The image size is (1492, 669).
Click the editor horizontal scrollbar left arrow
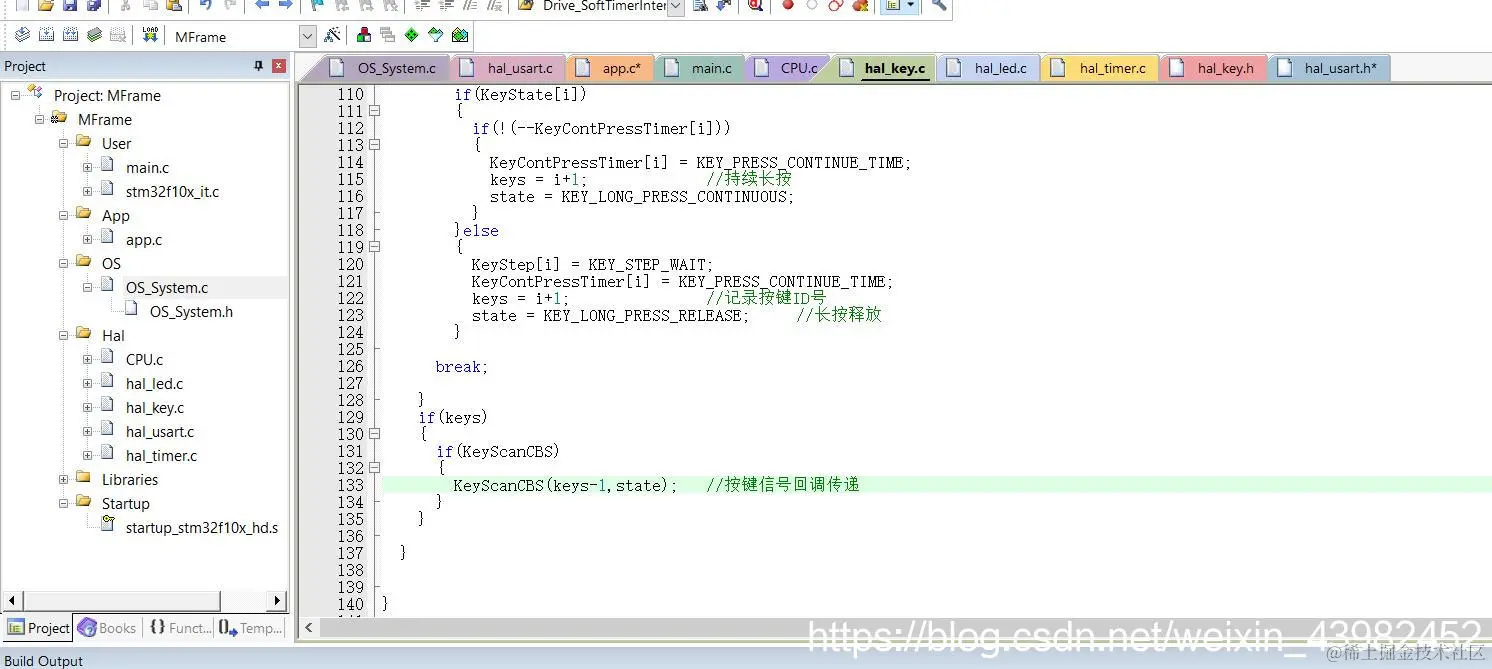tap(309, 627)
